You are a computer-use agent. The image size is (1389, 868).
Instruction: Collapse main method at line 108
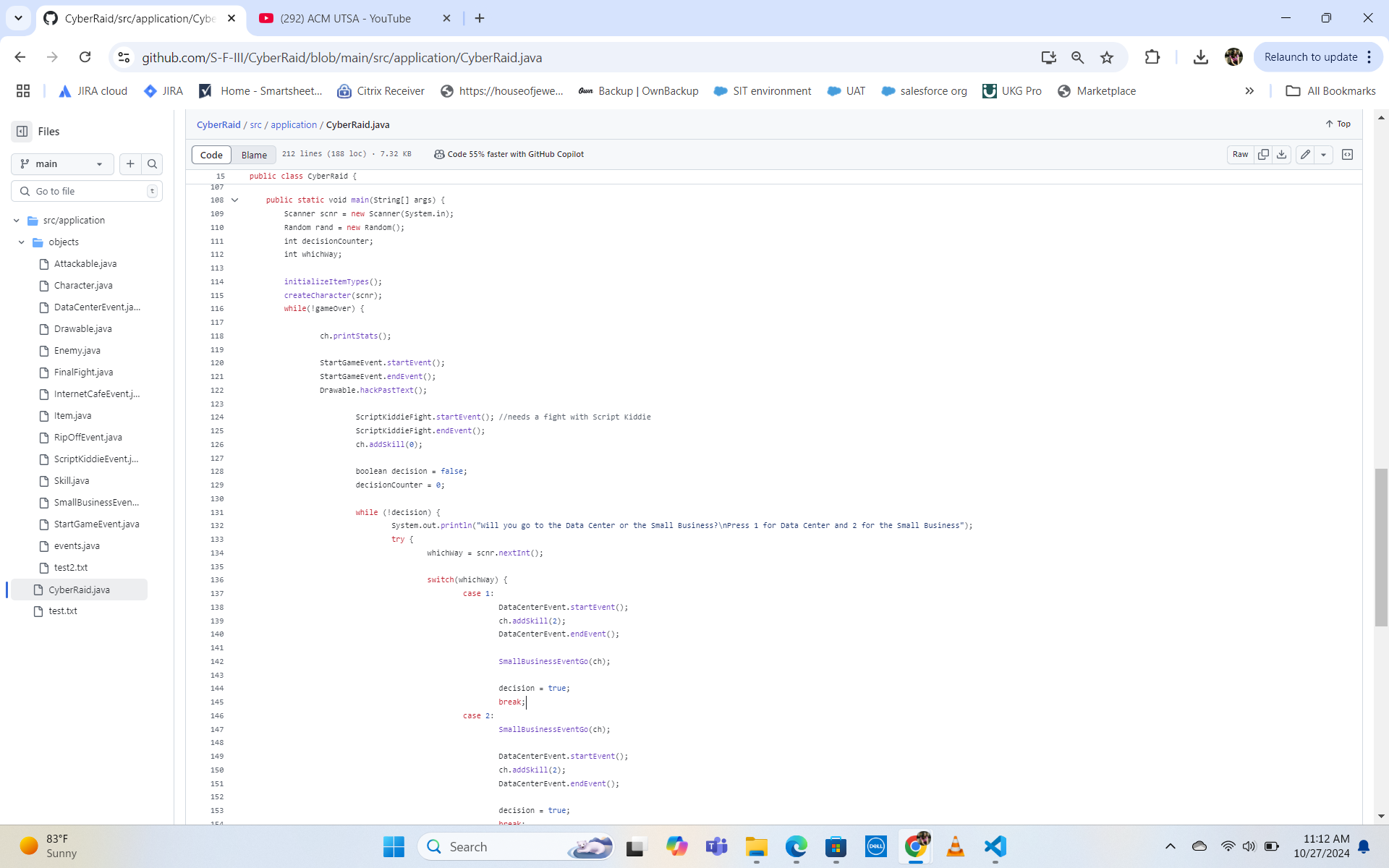point(235,200)
